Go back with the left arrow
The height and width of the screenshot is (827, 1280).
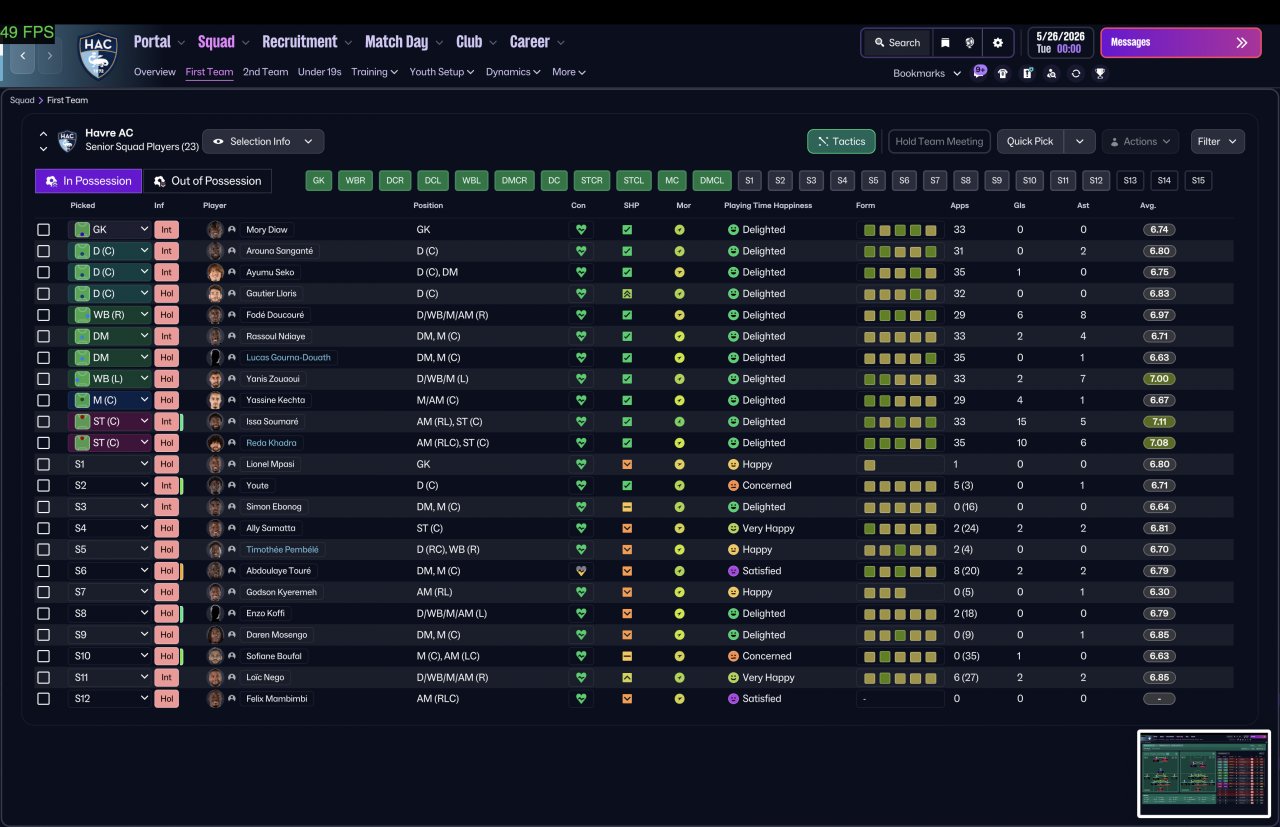tap(22, 56)
